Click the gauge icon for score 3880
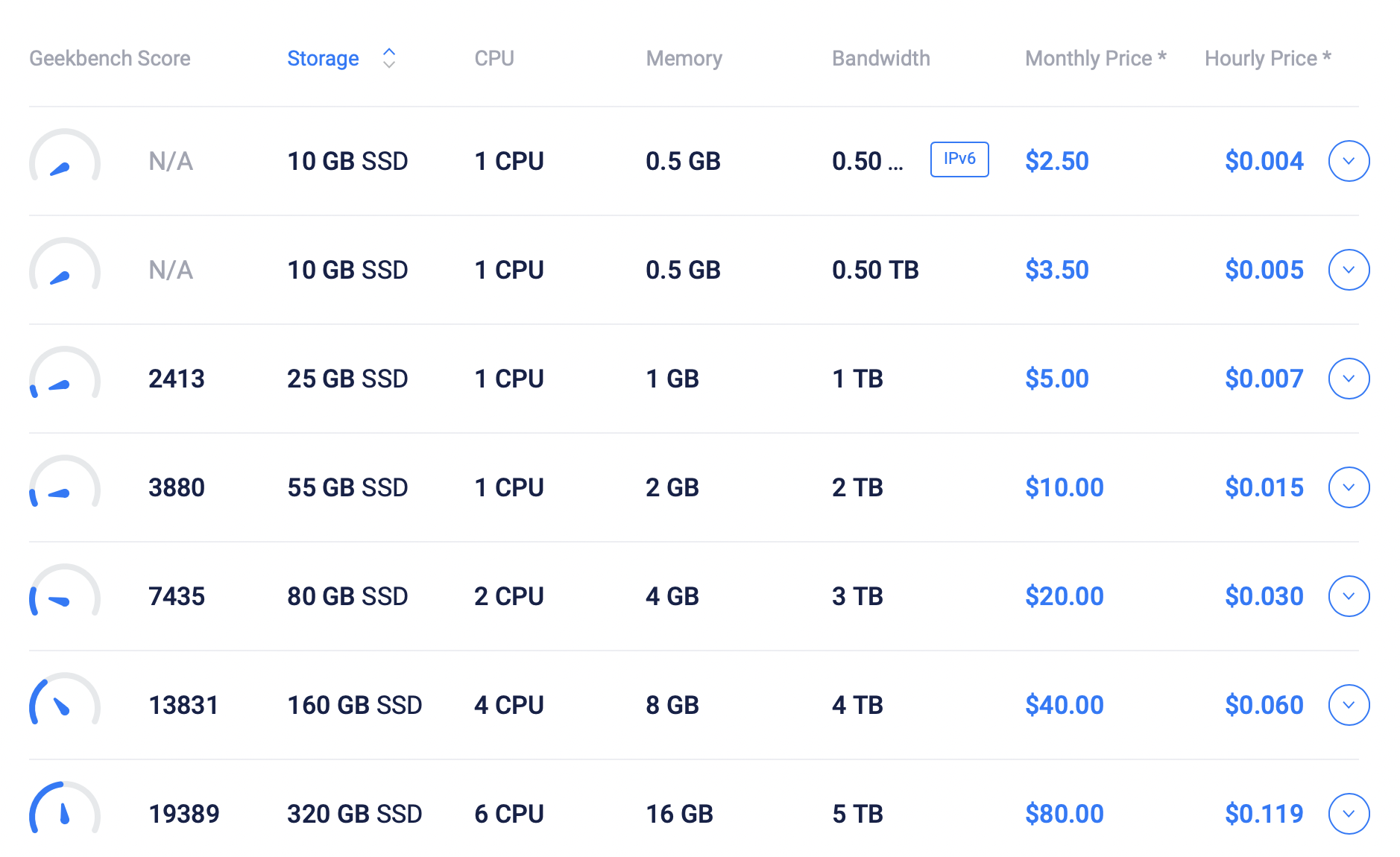 tap(64, 484)
